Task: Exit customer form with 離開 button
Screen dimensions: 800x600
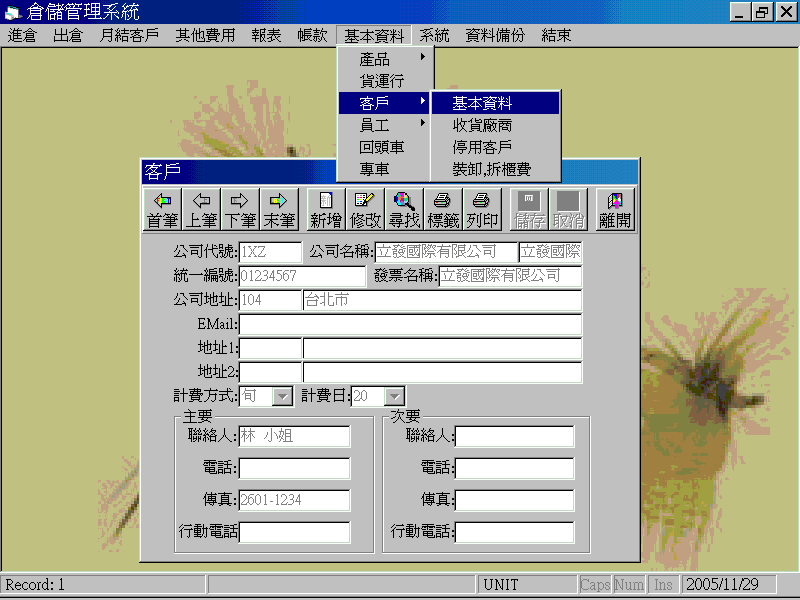Action: point(615,210)
